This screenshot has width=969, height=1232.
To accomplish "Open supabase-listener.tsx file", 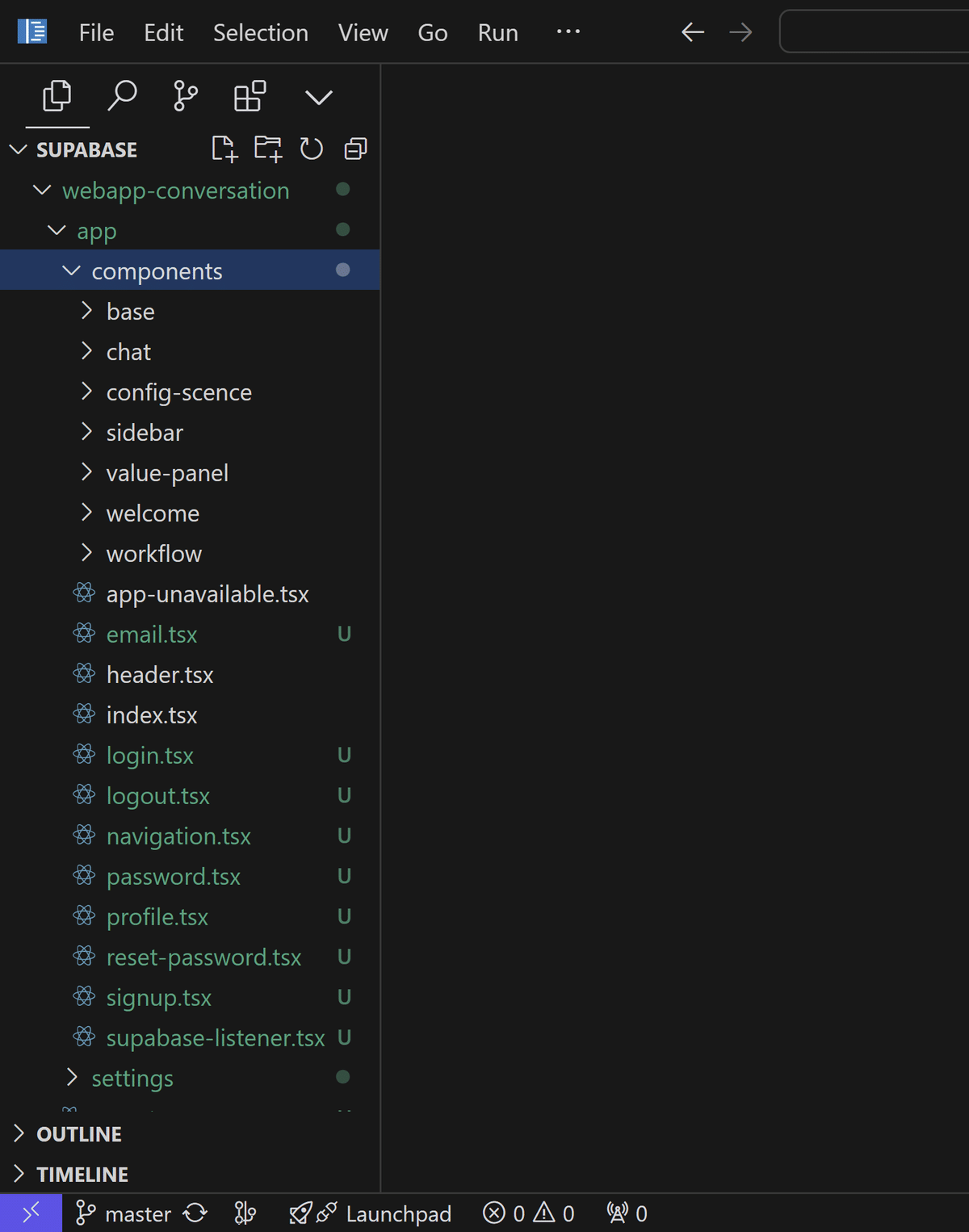I will tap(190, 1037).
